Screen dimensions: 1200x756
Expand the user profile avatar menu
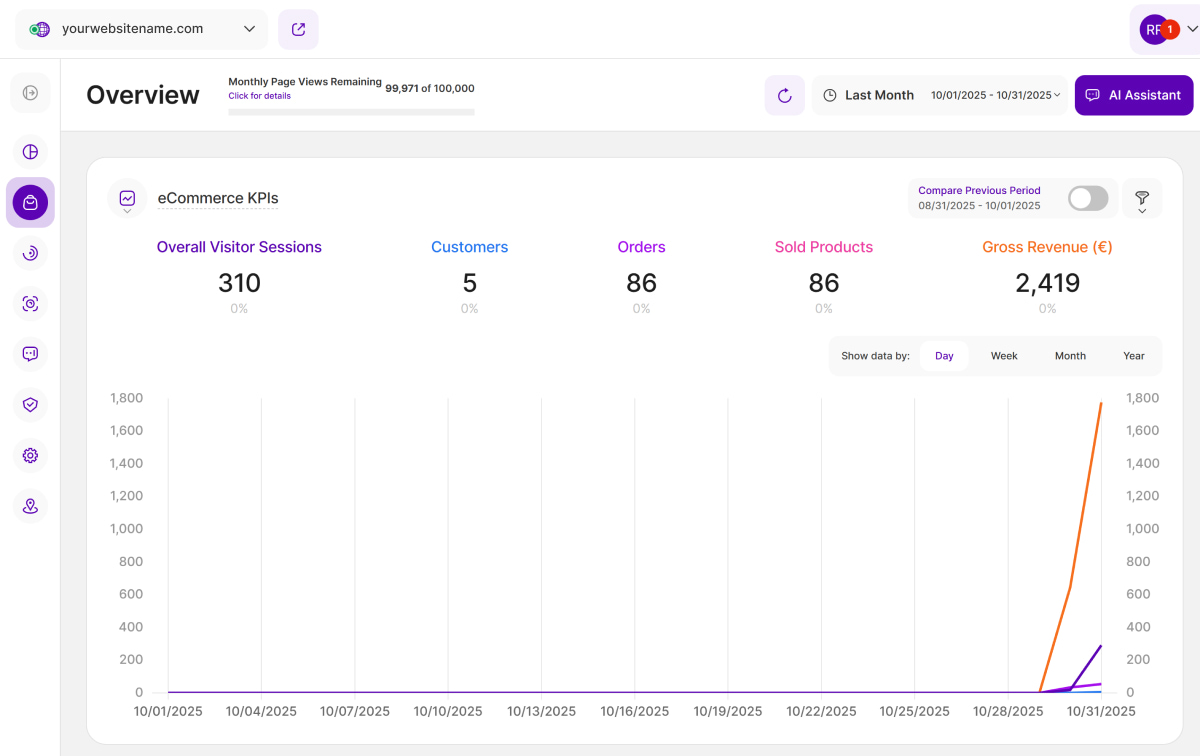[1164, 29]
